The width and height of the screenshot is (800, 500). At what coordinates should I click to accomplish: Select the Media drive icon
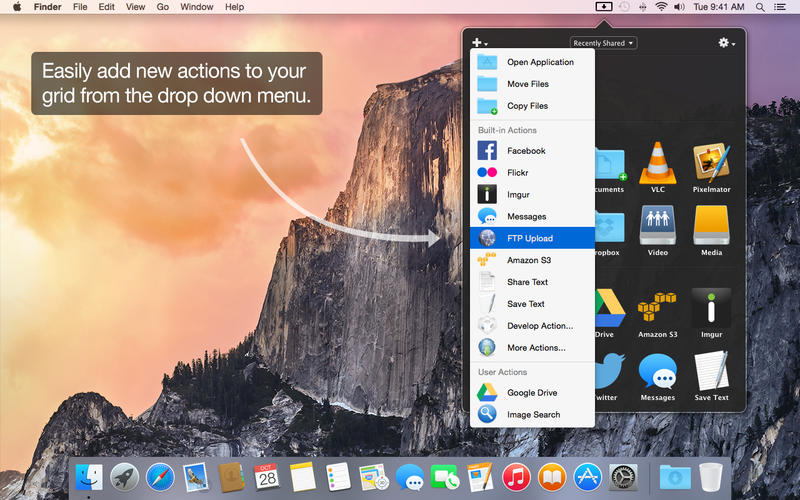click(711, 225)
